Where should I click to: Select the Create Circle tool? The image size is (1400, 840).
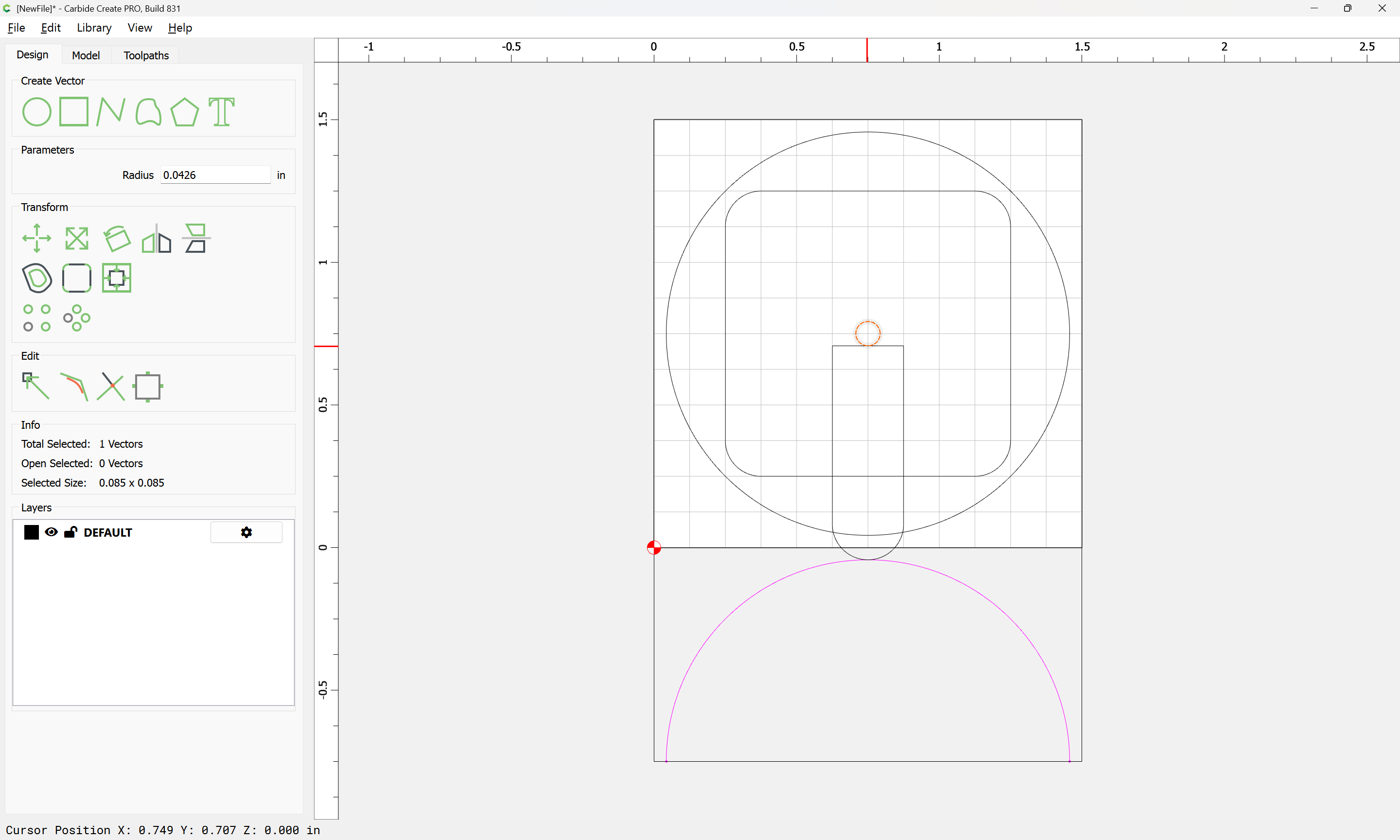coord(36,111)
